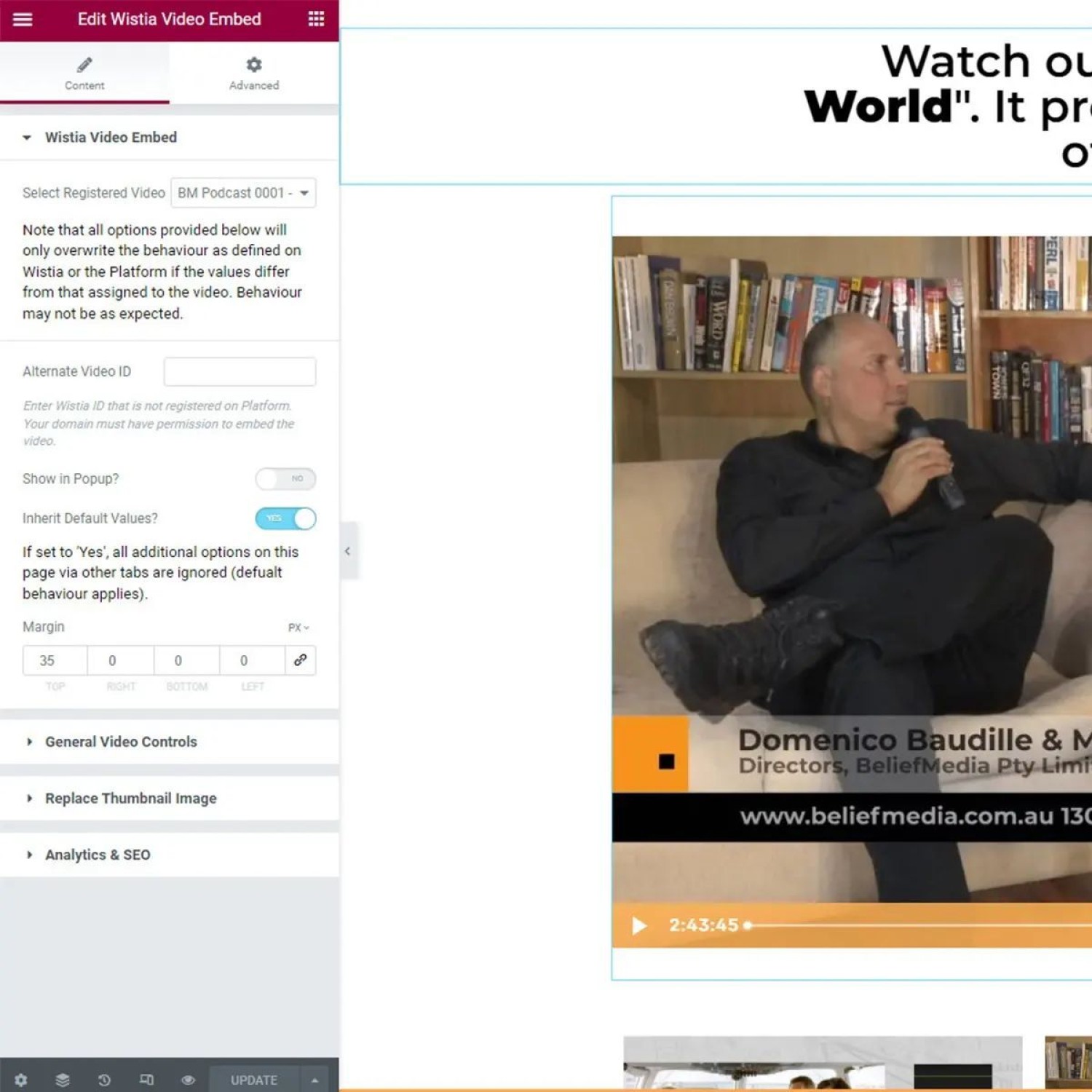Click the Alternate Video ID field

240,371
